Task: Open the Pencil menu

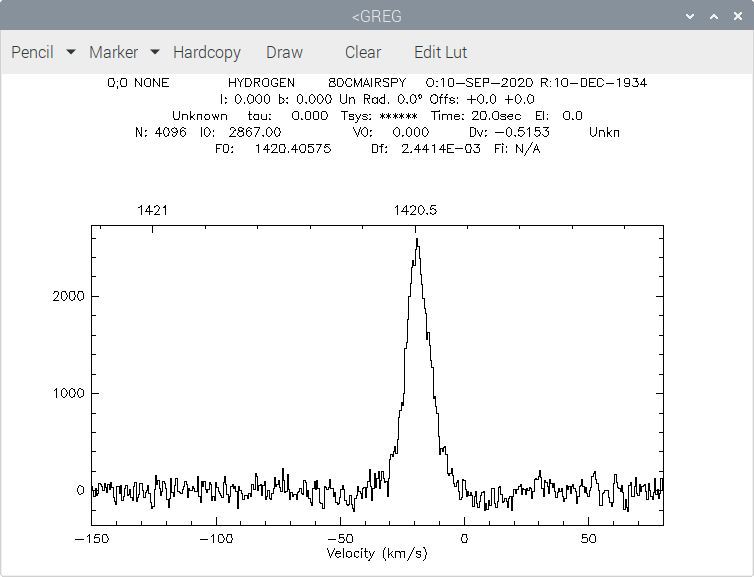Action: tap(32, 52)
